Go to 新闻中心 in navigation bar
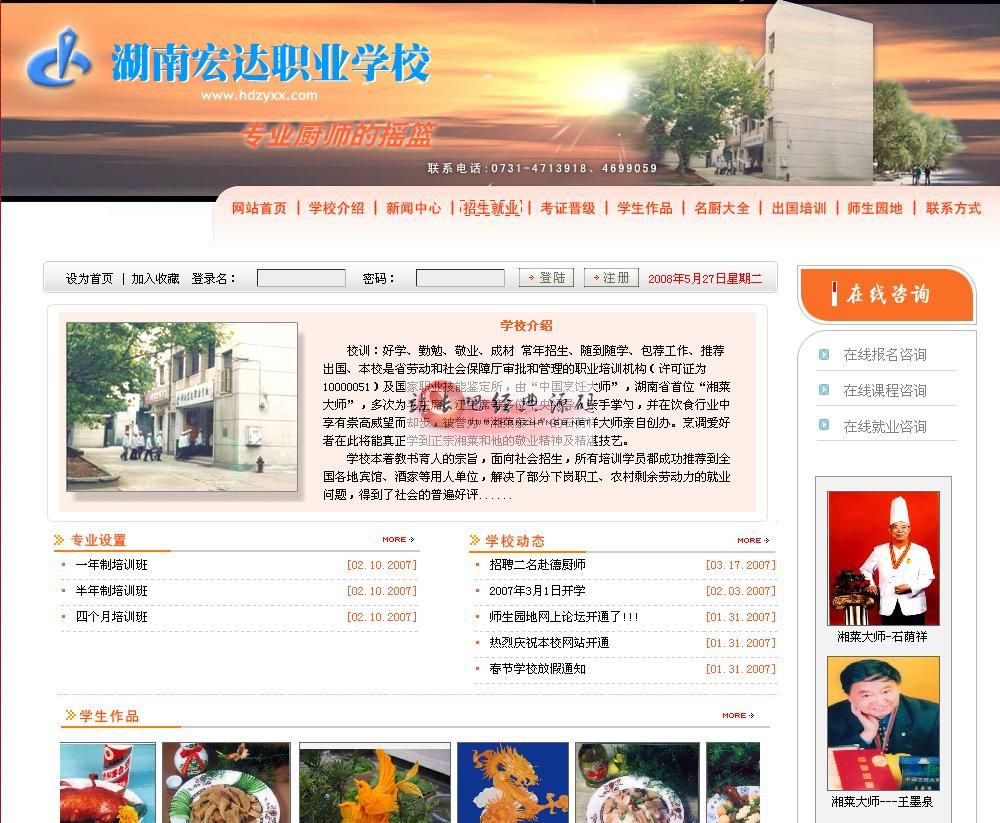The width and height of the screenshot is (1000, 823). click(413, 208)
